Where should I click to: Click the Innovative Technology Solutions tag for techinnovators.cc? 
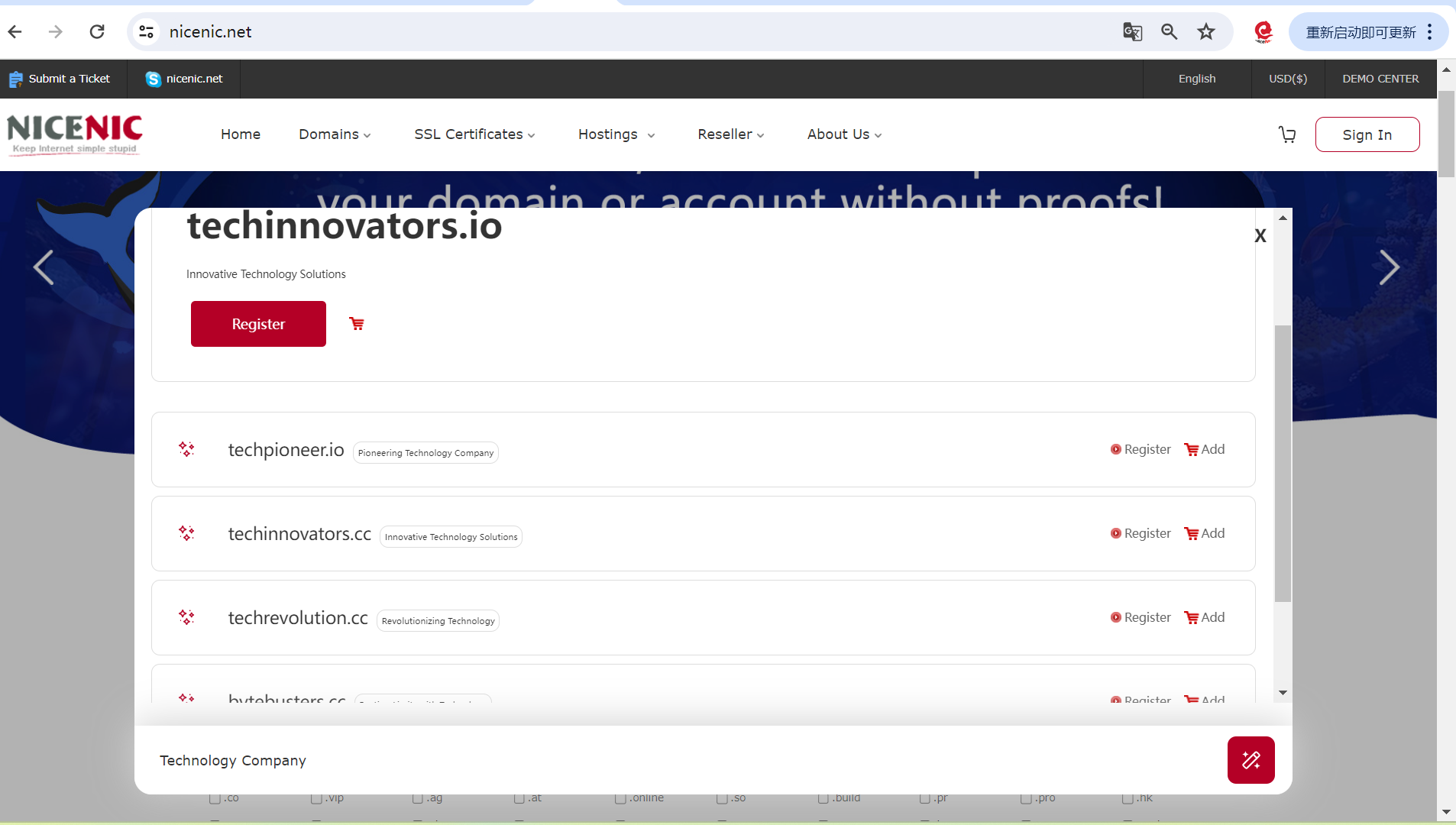click(x=451, y=537)
